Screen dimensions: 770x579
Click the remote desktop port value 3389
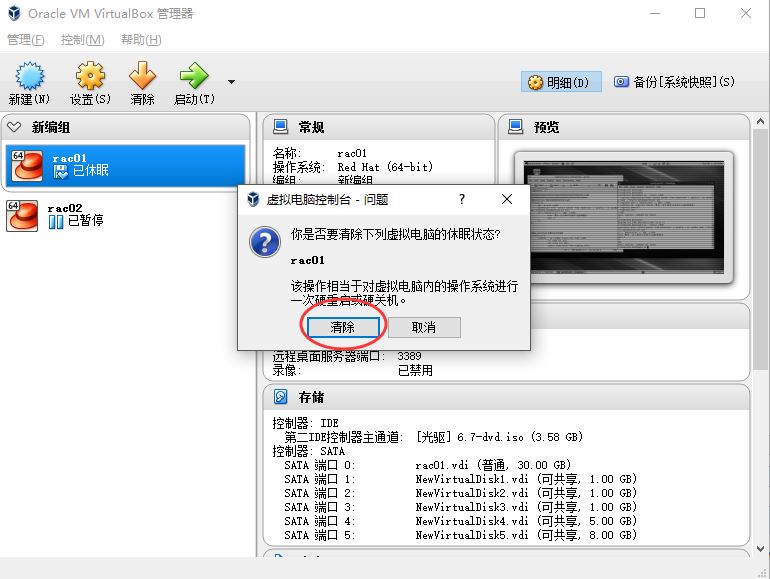[409, 356]
